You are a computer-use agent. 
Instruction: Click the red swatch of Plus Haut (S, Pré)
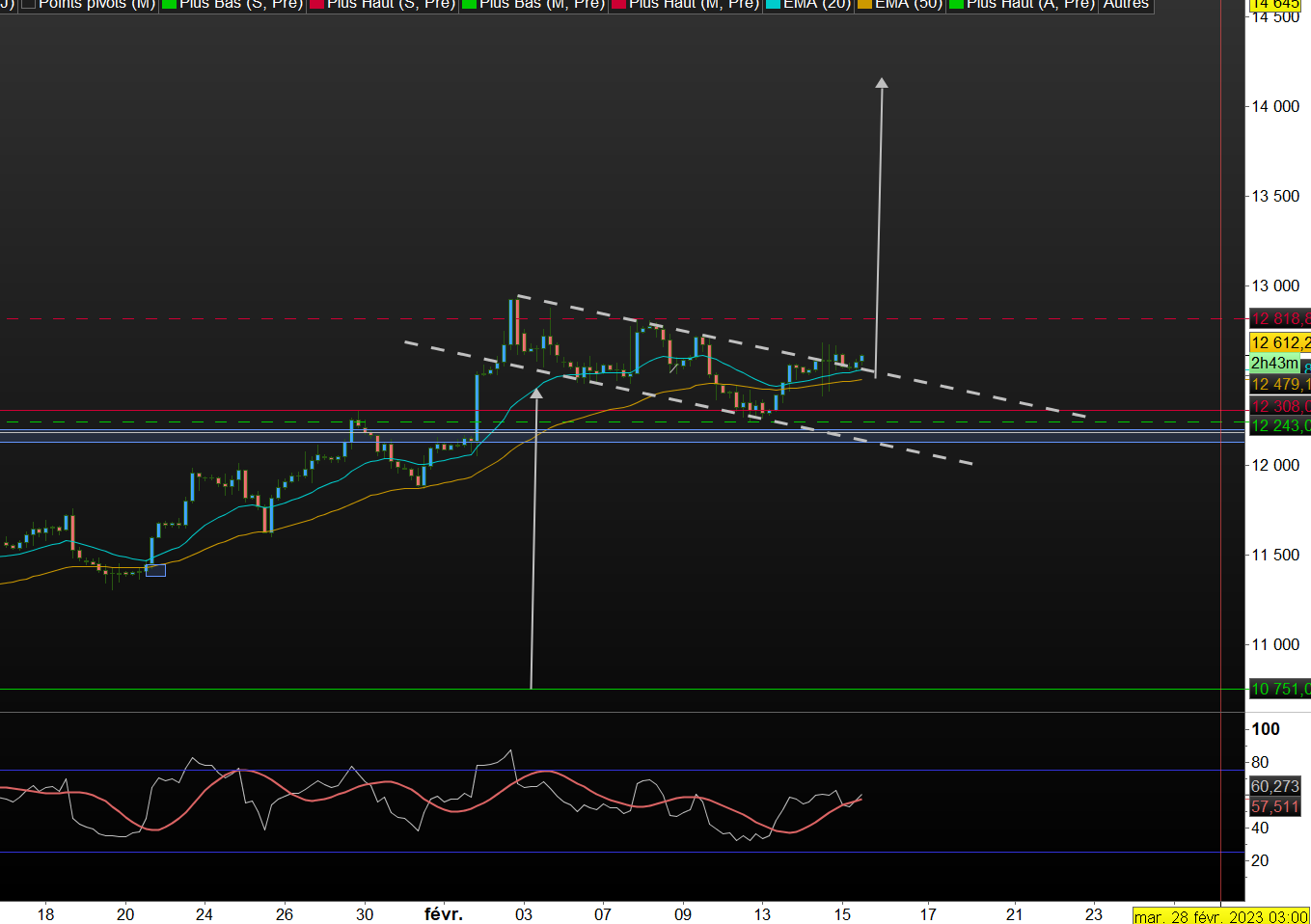click(x=316, y=5)
